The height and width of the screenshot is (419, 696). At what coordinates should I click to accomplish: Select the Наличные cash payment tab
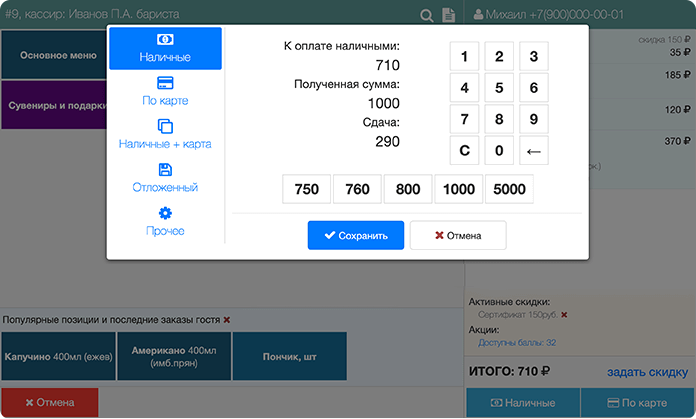(x=165, y=48)
